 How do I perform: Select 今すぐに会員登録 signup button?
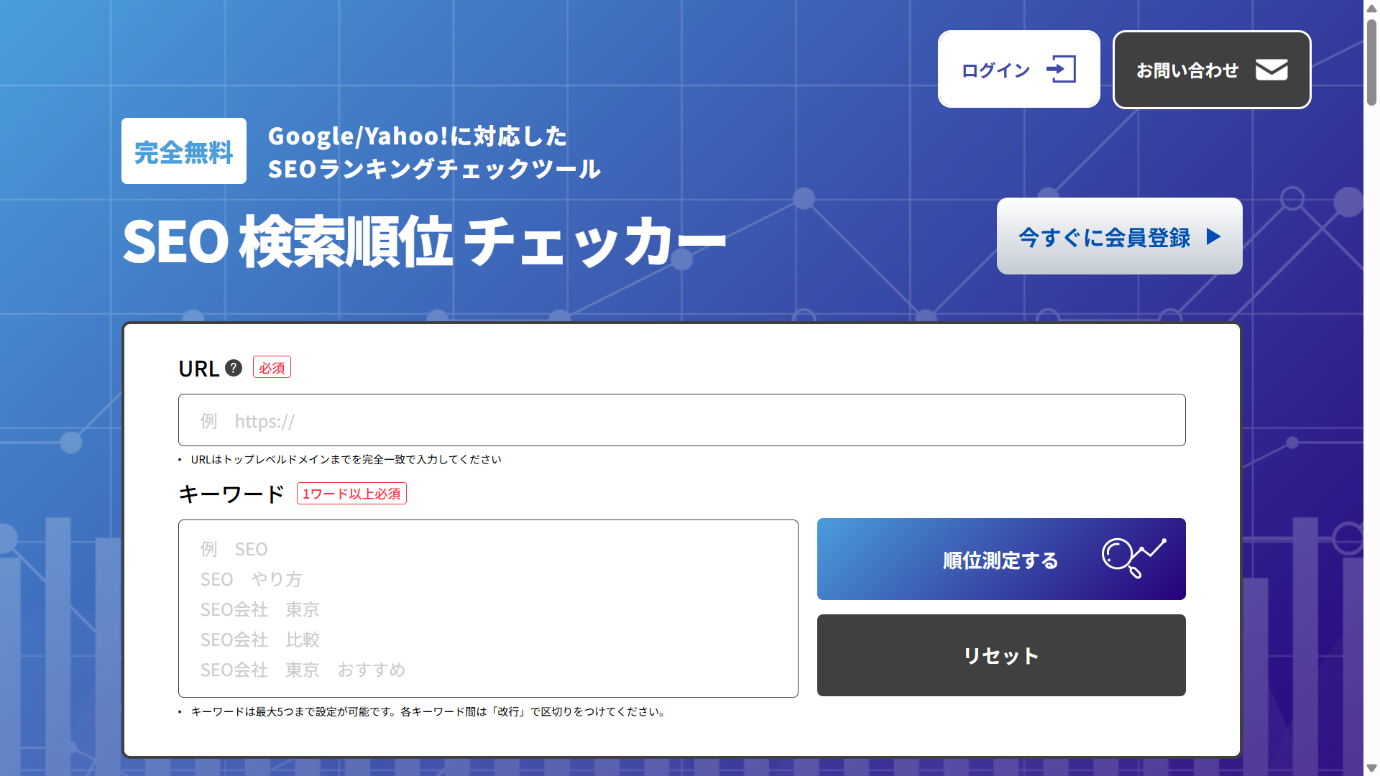pyautogui.click(x=1120, y=236)
